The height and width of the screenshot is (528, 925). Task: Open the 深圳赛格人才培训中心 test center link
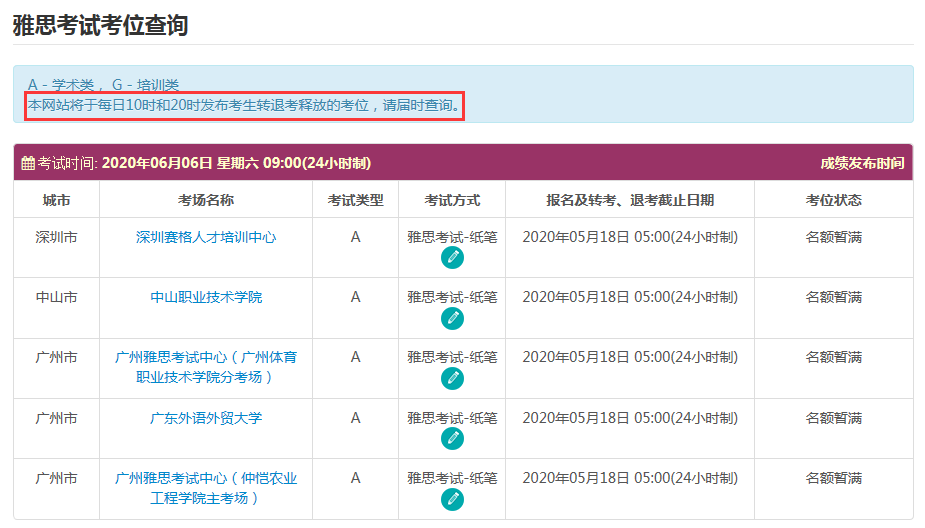coord(206,237)
